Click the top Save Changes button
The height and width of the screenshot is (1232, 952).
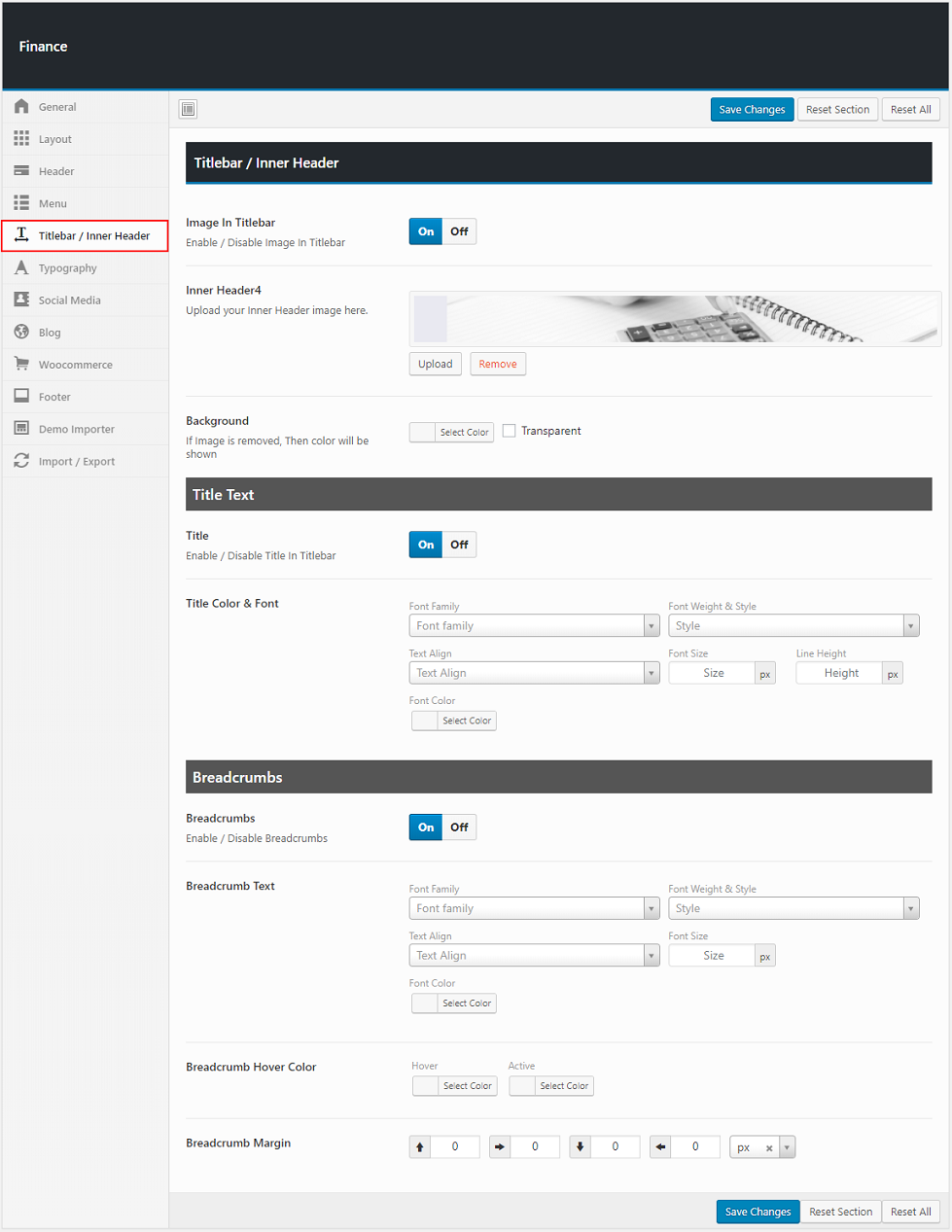coord(752,110)
